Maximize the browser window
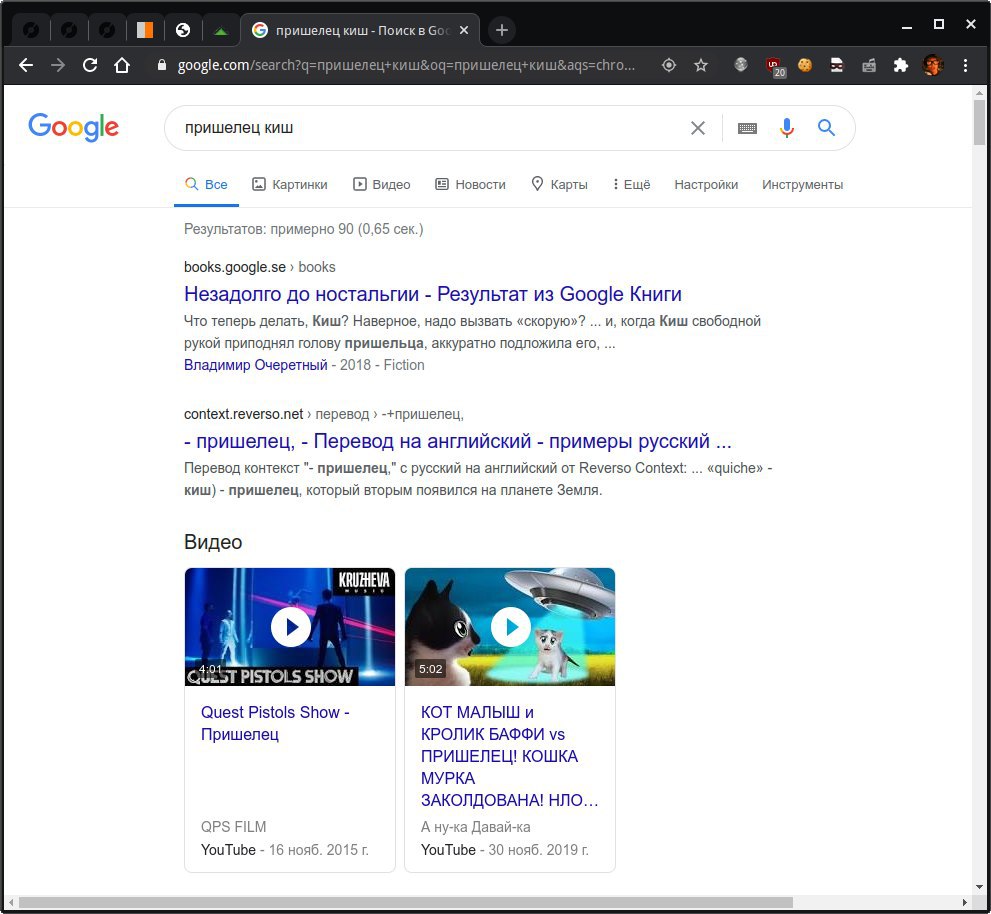The height and width of the screenshot is (914, 991). pos(939,25)
